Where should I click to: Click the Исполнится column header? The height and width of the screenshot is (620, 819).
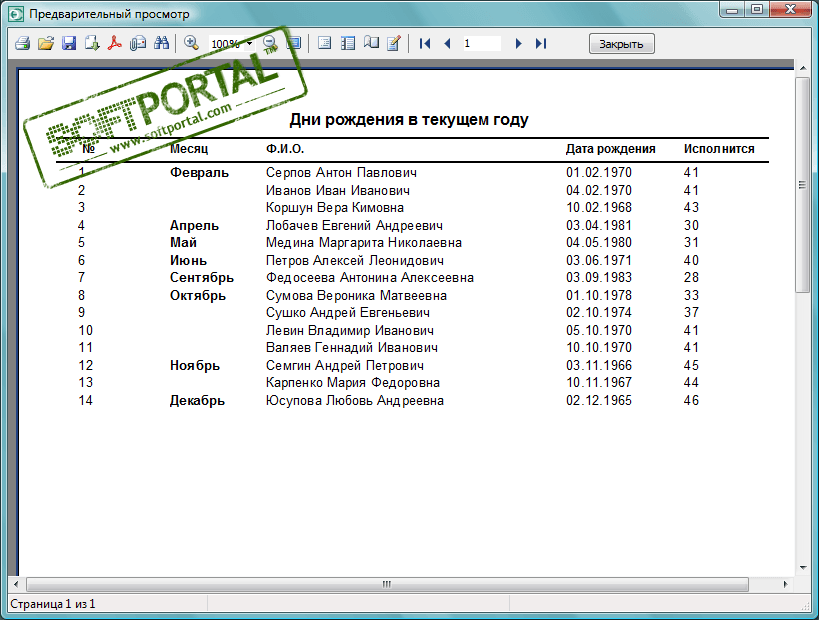(x=719, y=149)
